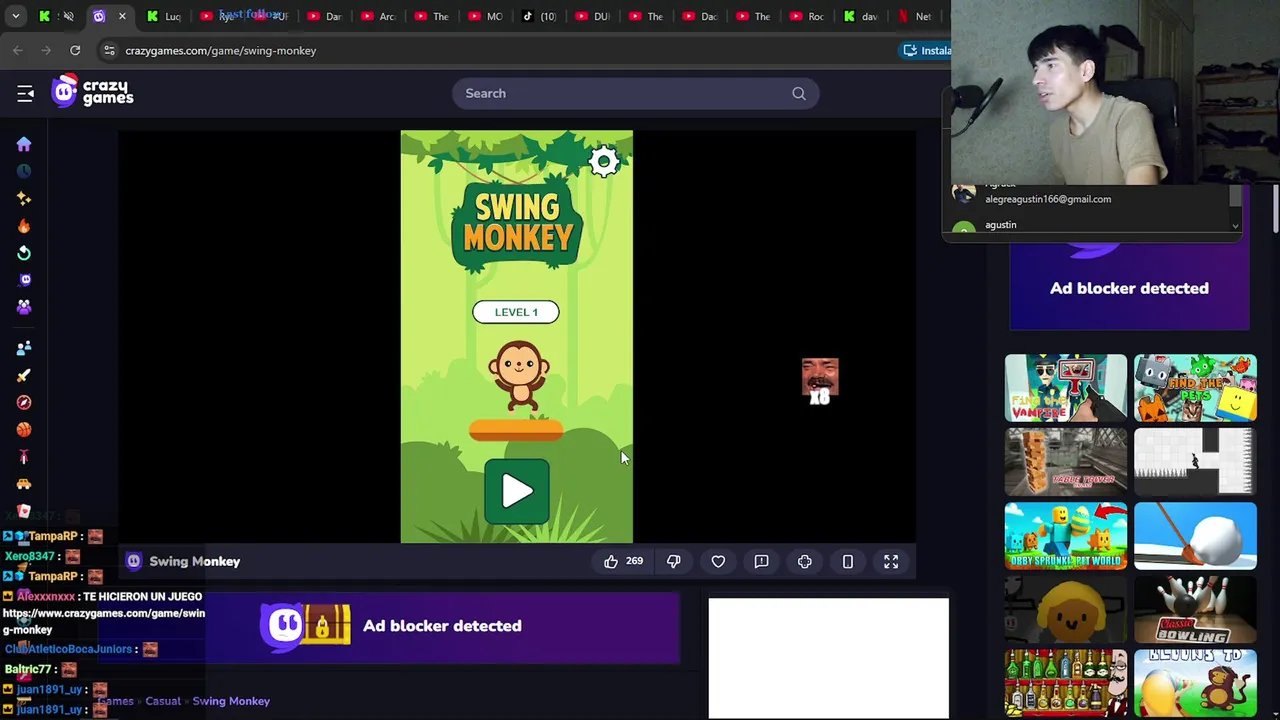Go forward in browser history

click(x=47, y=50)
